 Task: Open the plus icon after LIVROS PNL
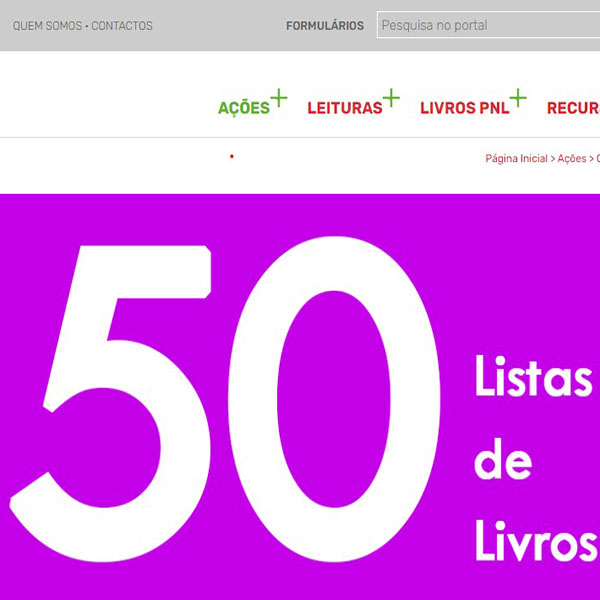(518, 98)
